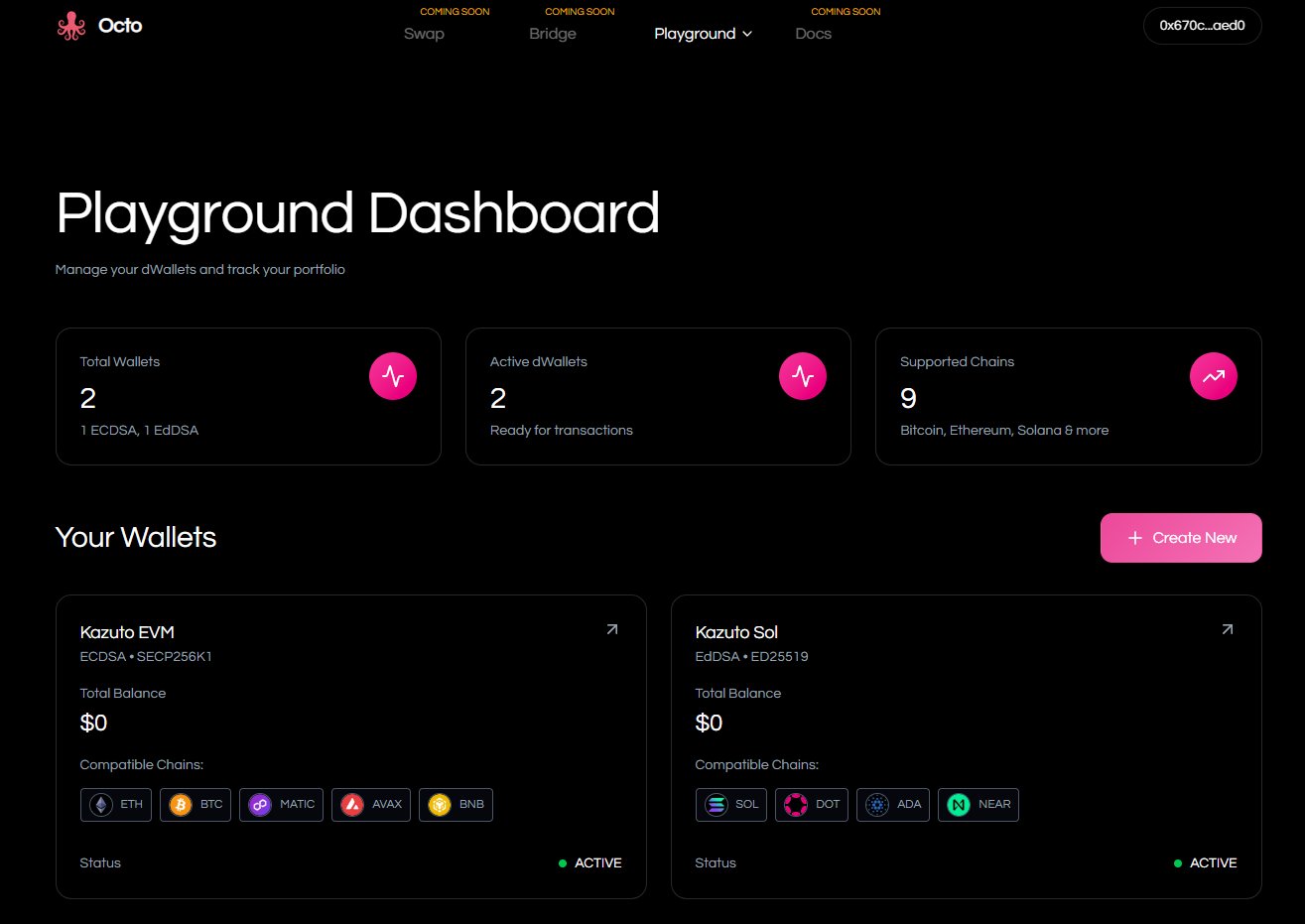Go to the Bridge nav item

(x=553, y=34)
